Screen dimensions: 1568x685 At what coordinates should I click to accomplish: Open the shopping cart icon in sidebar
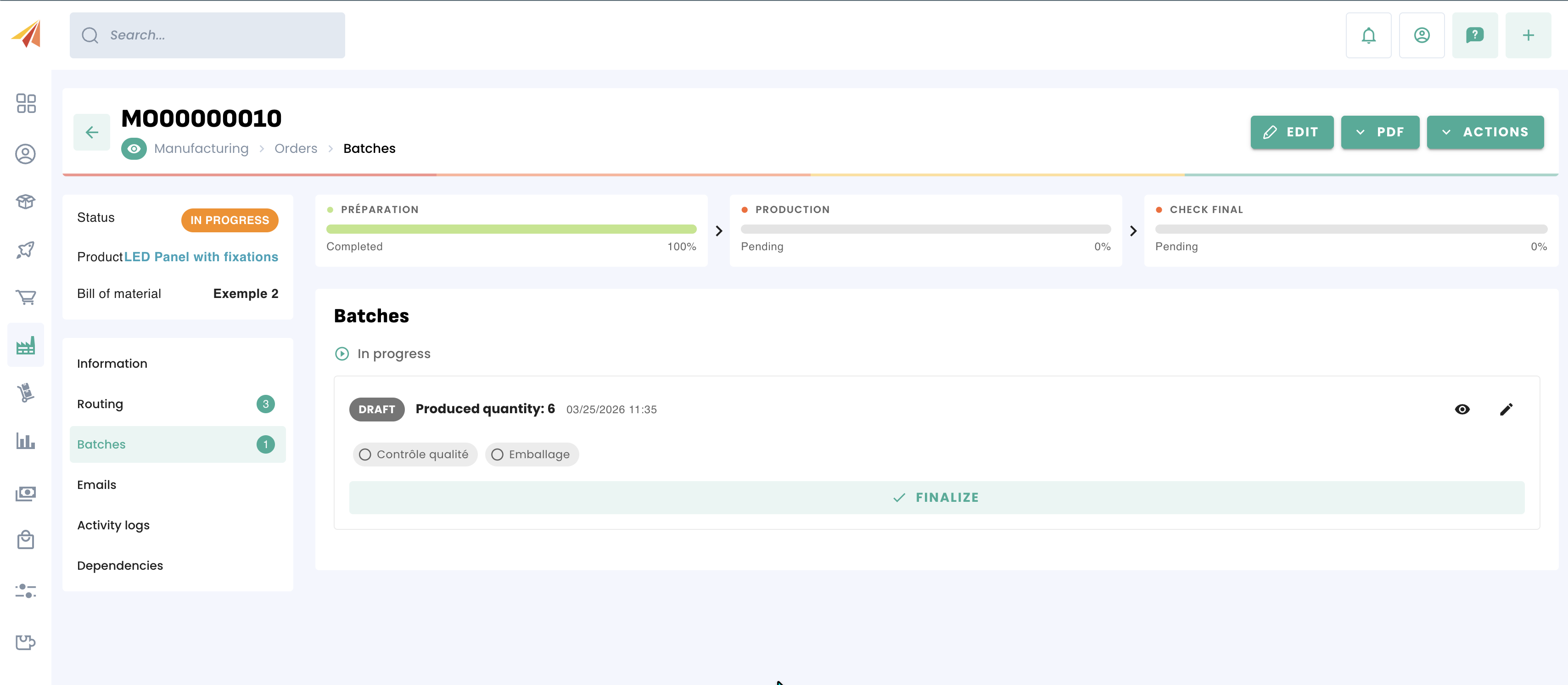point(26,297)
